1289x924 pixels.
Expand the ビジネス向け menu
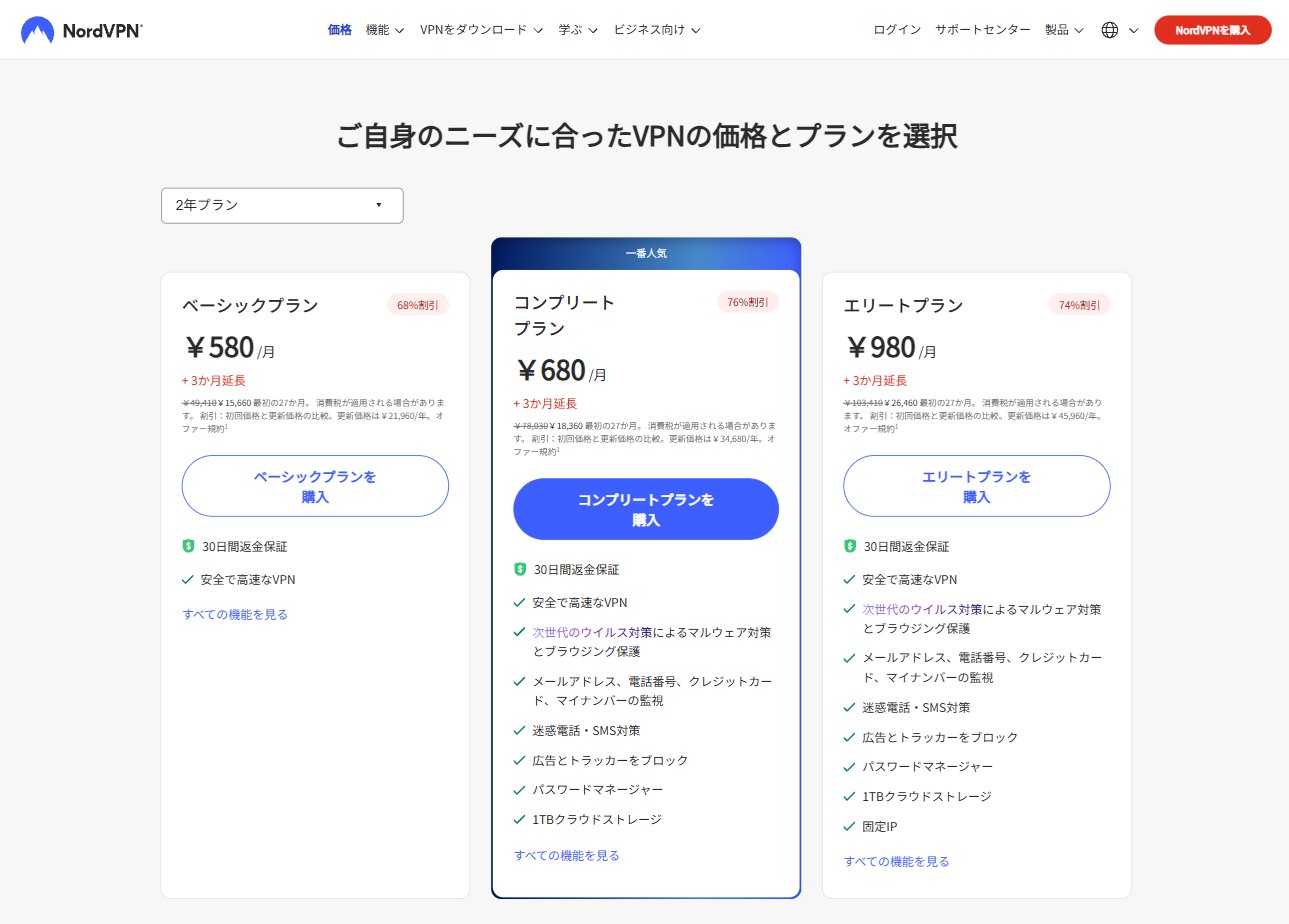[657, 30]
